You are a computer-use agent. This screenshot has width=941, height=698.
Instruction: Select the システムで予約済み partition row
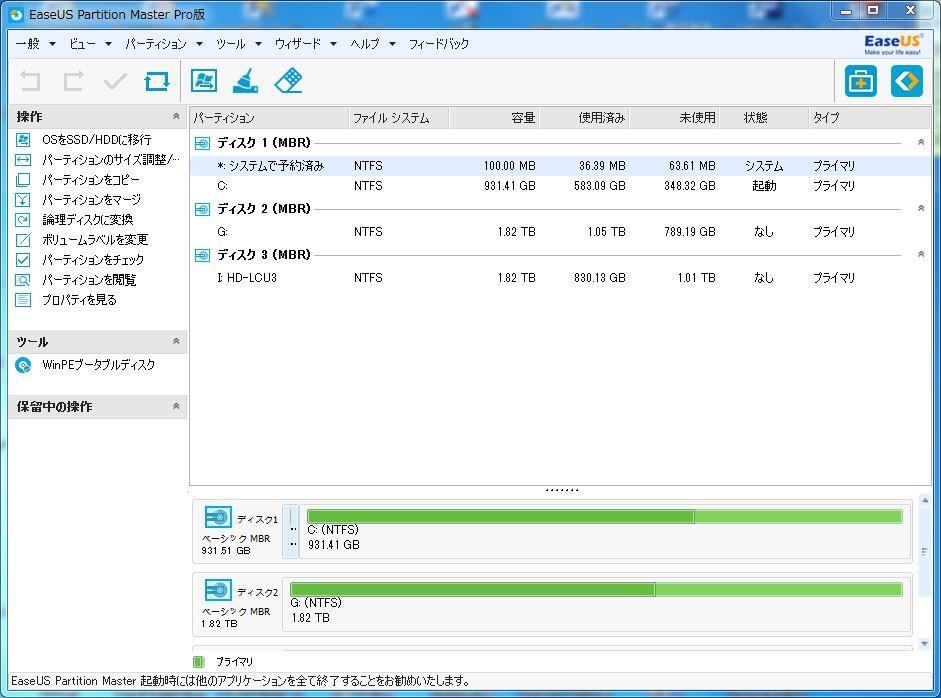[x=561, y=166]
